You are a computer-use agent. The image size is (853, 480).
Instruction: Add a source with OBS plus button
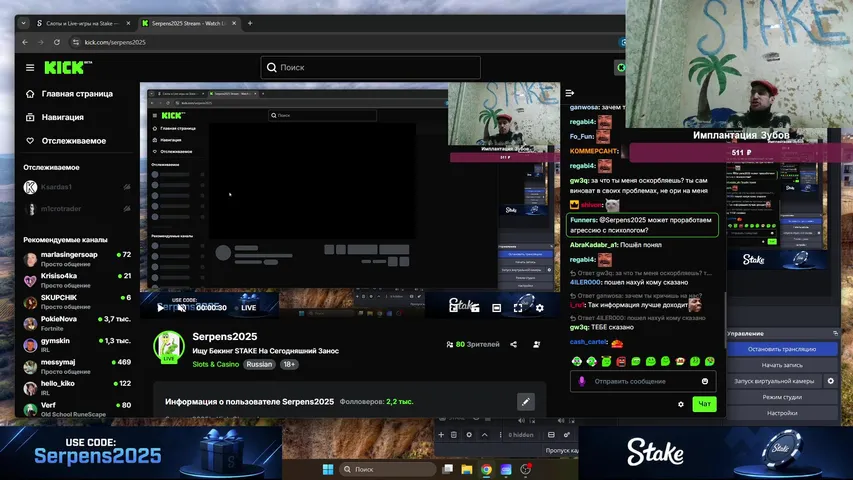click(x=441, y=435)
